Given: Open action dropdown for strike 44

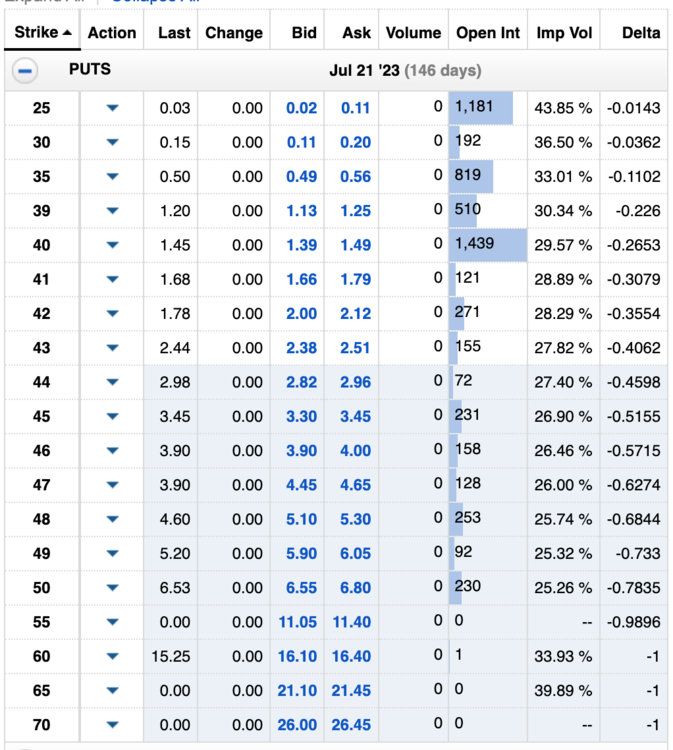Looking at the screenshot, I should pos(112,382).
